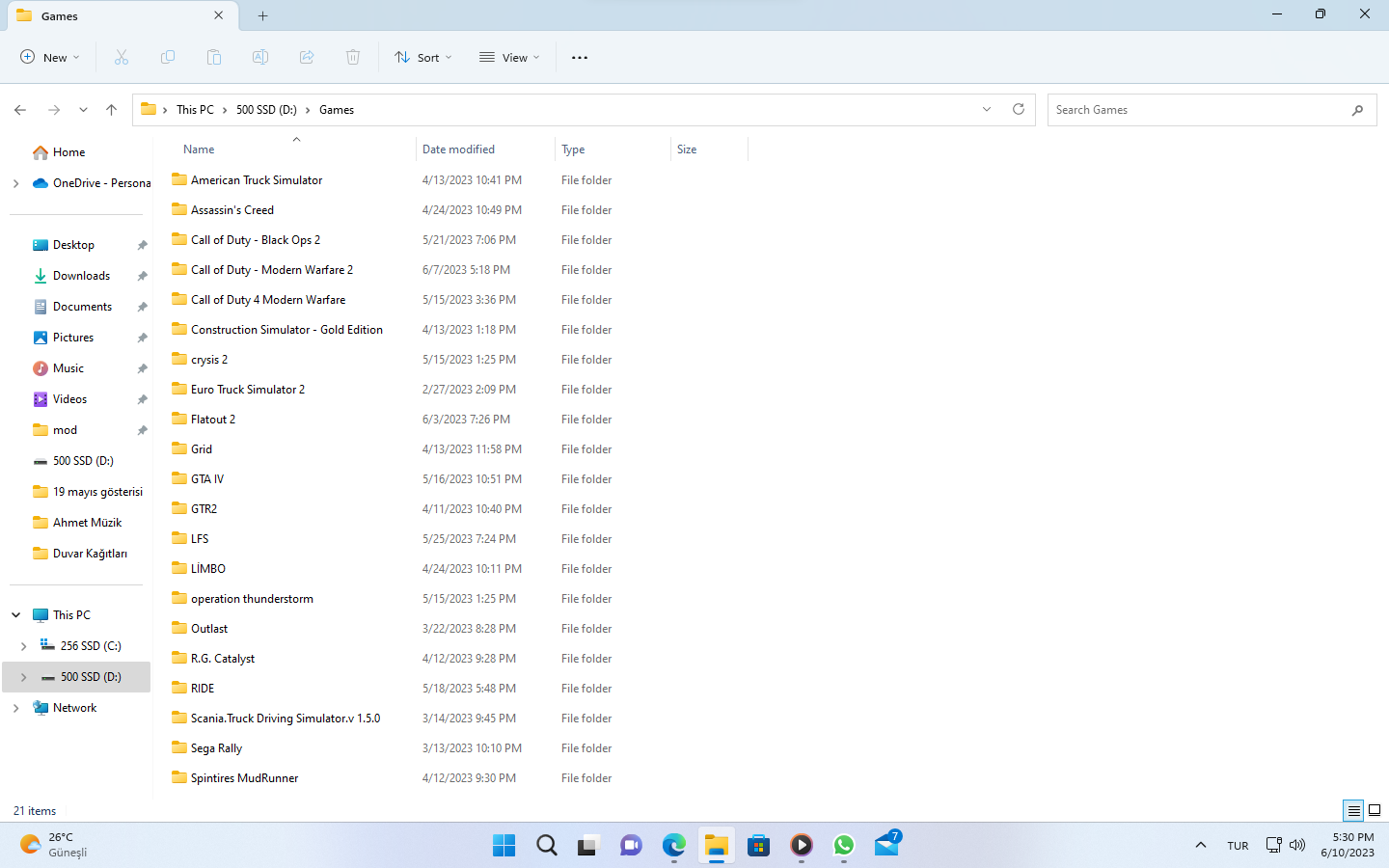Open taskbar Search
This screenshot has width=1389, height=868.
(547, 845)
